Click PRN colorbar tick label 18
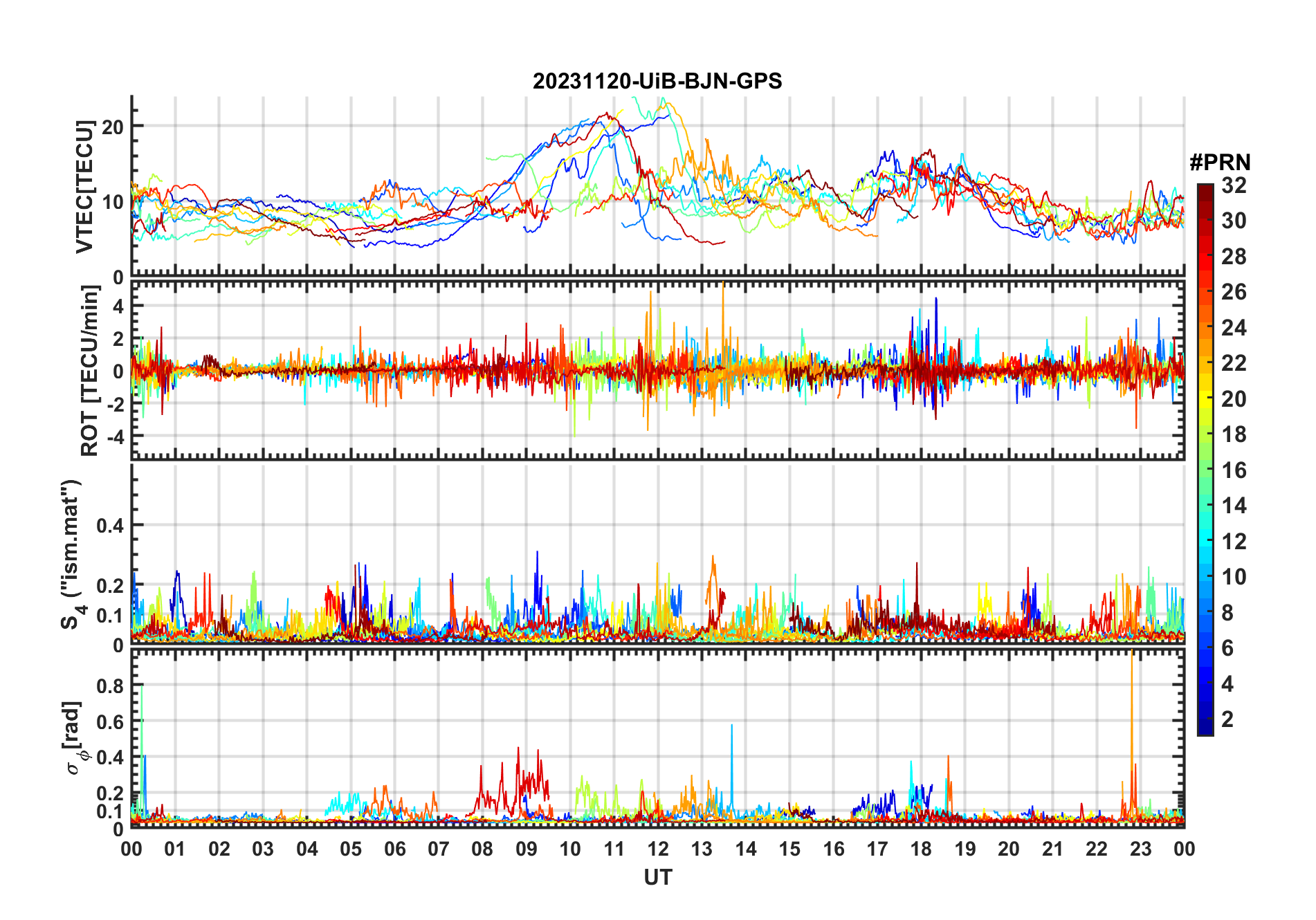Image resolution: width=1316 pixels, height=920 pixels. pyautogui.click(x=1234, y=434)
